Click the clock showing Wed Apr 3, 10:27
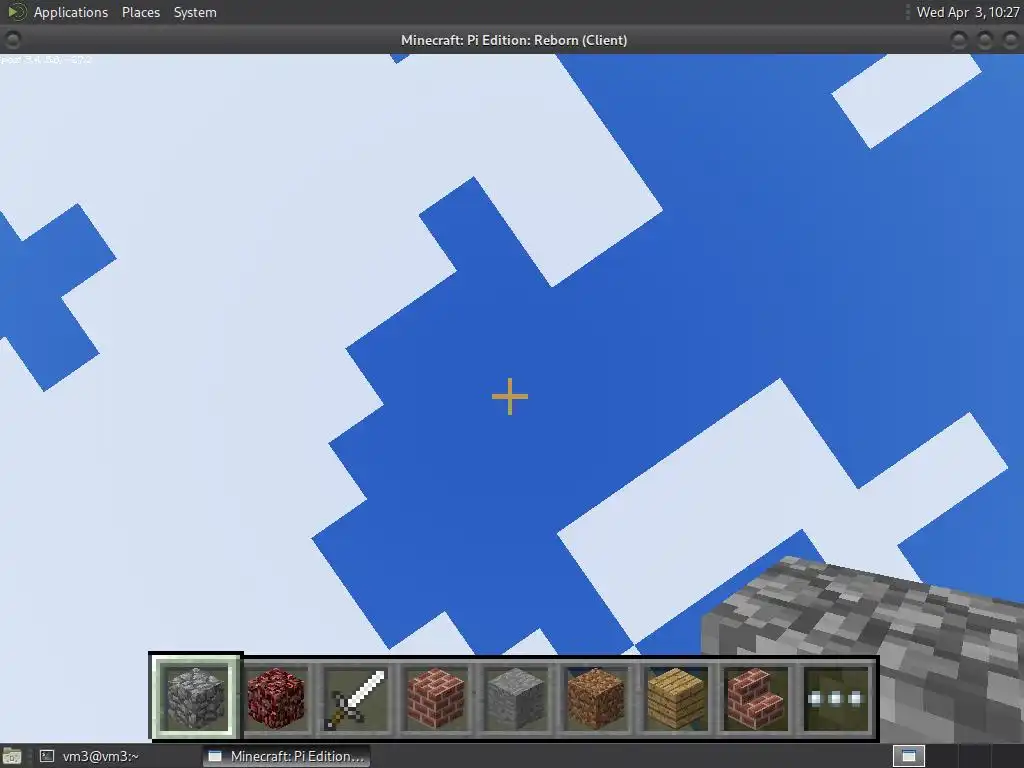This screenshot has width=1024, height=768. pyautogui.click(x=967, y=12)
